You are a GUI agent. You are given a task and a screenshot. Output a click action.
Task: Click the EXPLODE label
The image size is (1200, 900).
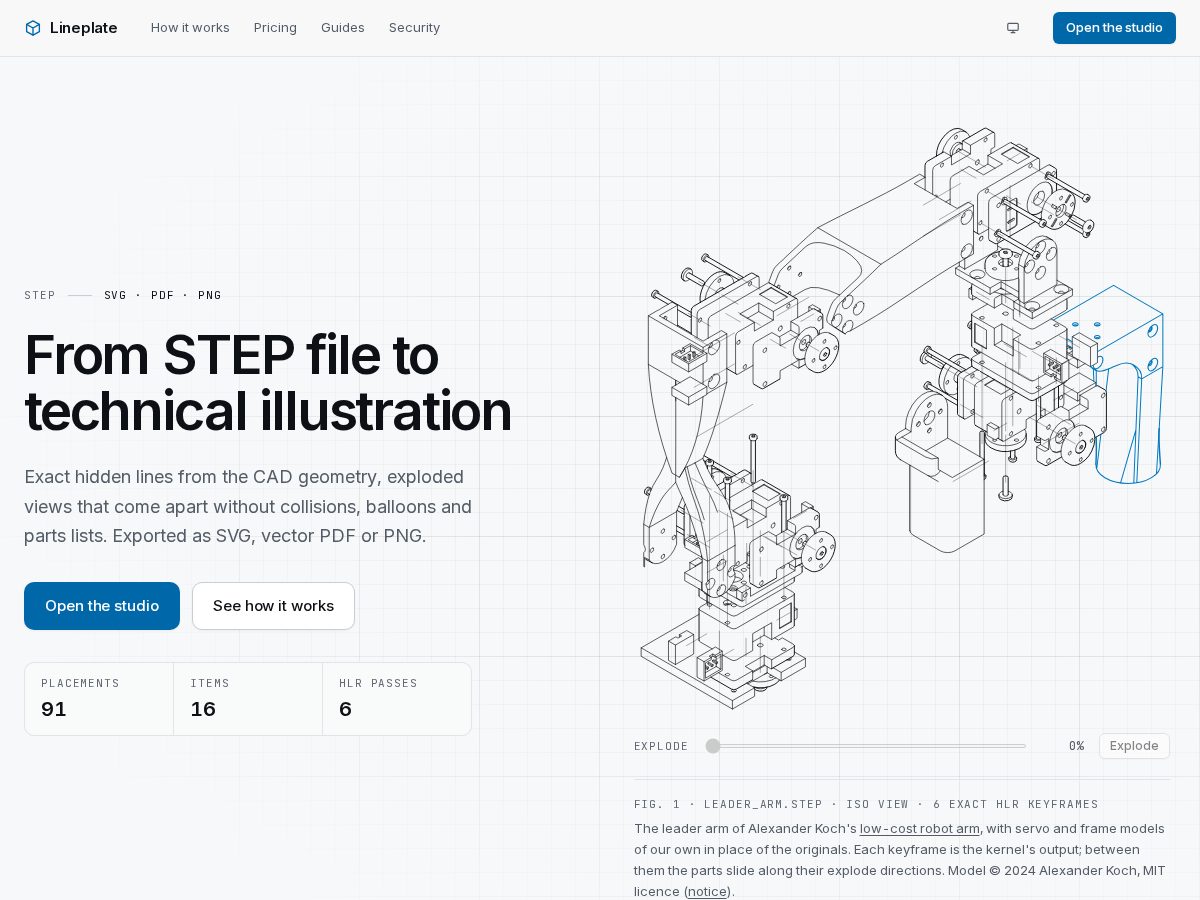[x=661, y=746]
